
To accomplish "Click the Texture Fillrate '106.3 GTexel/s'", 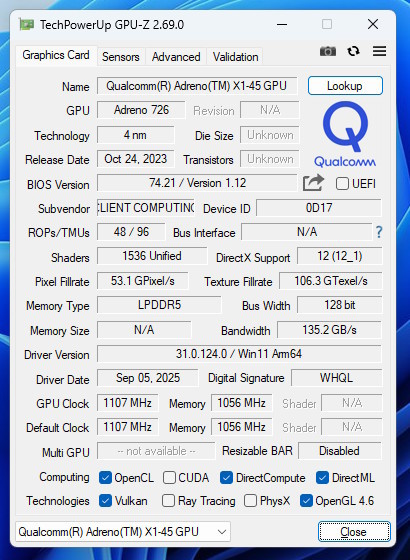I will pyautogui.click(x=331, y=281).
